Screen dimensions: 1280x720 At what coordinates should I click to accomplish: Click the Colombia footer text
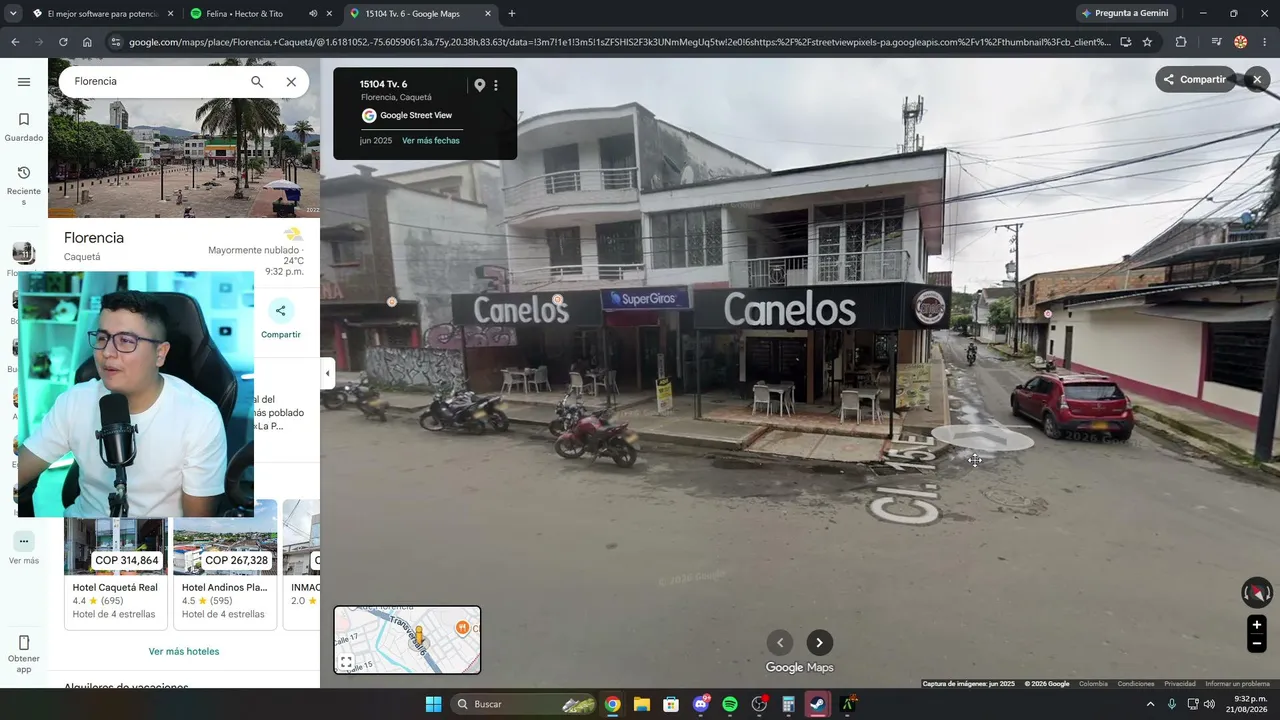point(1093,684)
